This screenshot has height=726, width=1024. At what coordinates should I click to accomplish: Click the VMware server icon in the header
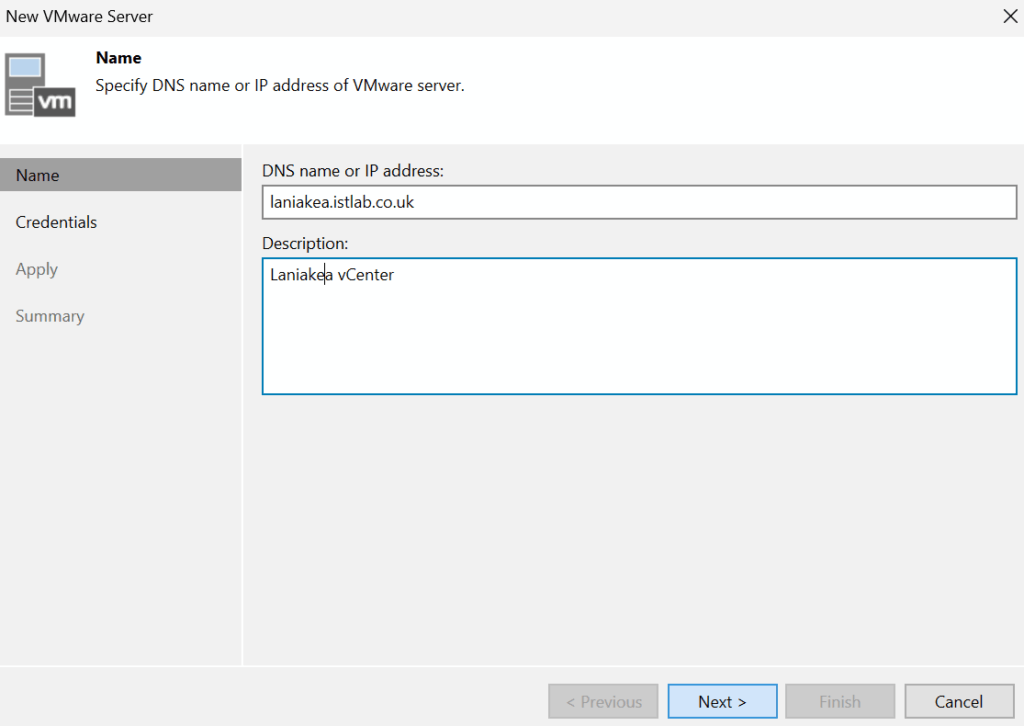click(40, 85)
